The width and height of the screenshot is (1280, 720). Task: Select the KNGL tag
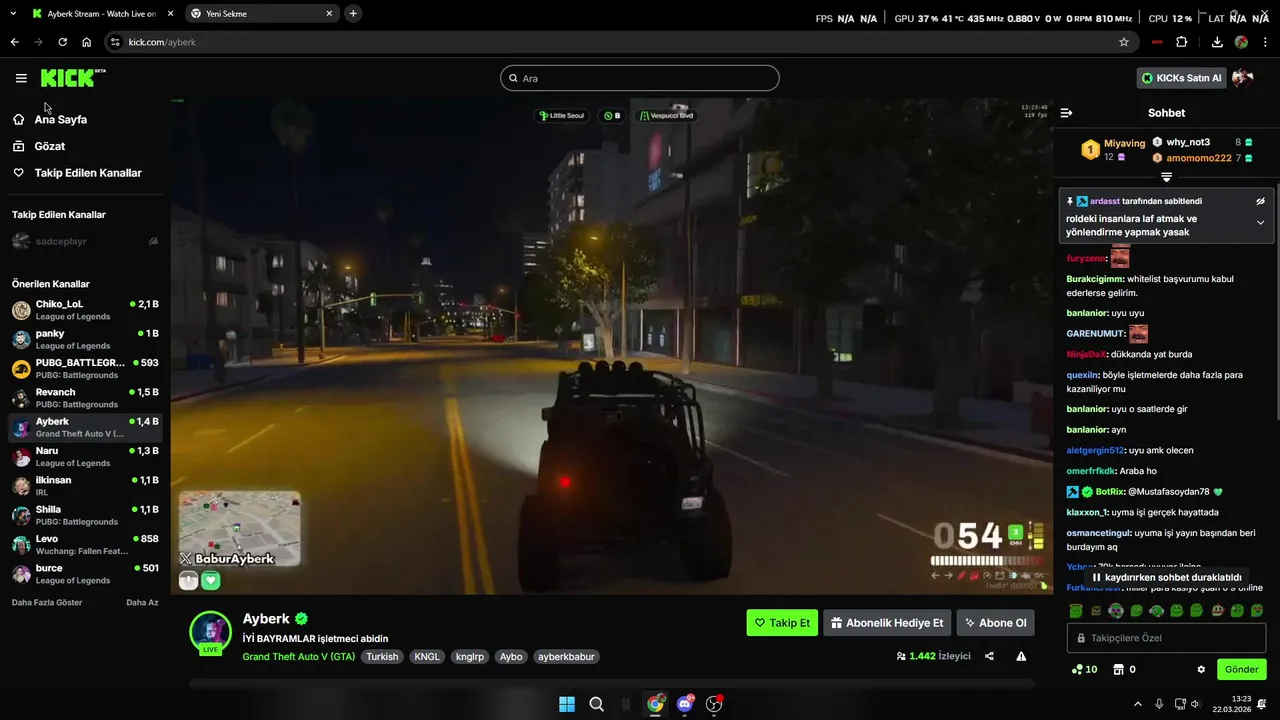[x=427, y=657]
